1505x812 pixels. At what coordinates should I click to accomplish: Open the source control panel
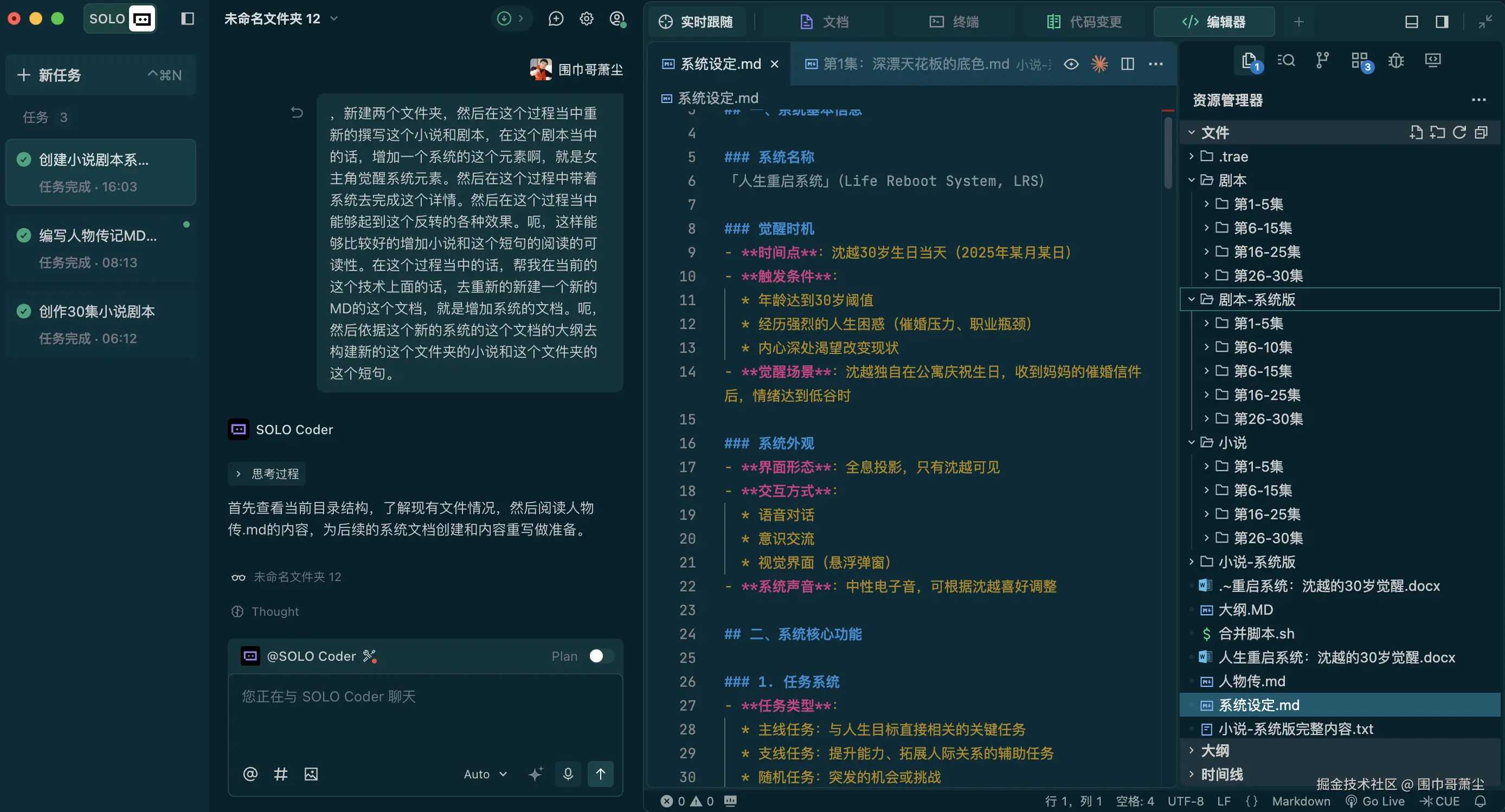tap(1322, 60)
